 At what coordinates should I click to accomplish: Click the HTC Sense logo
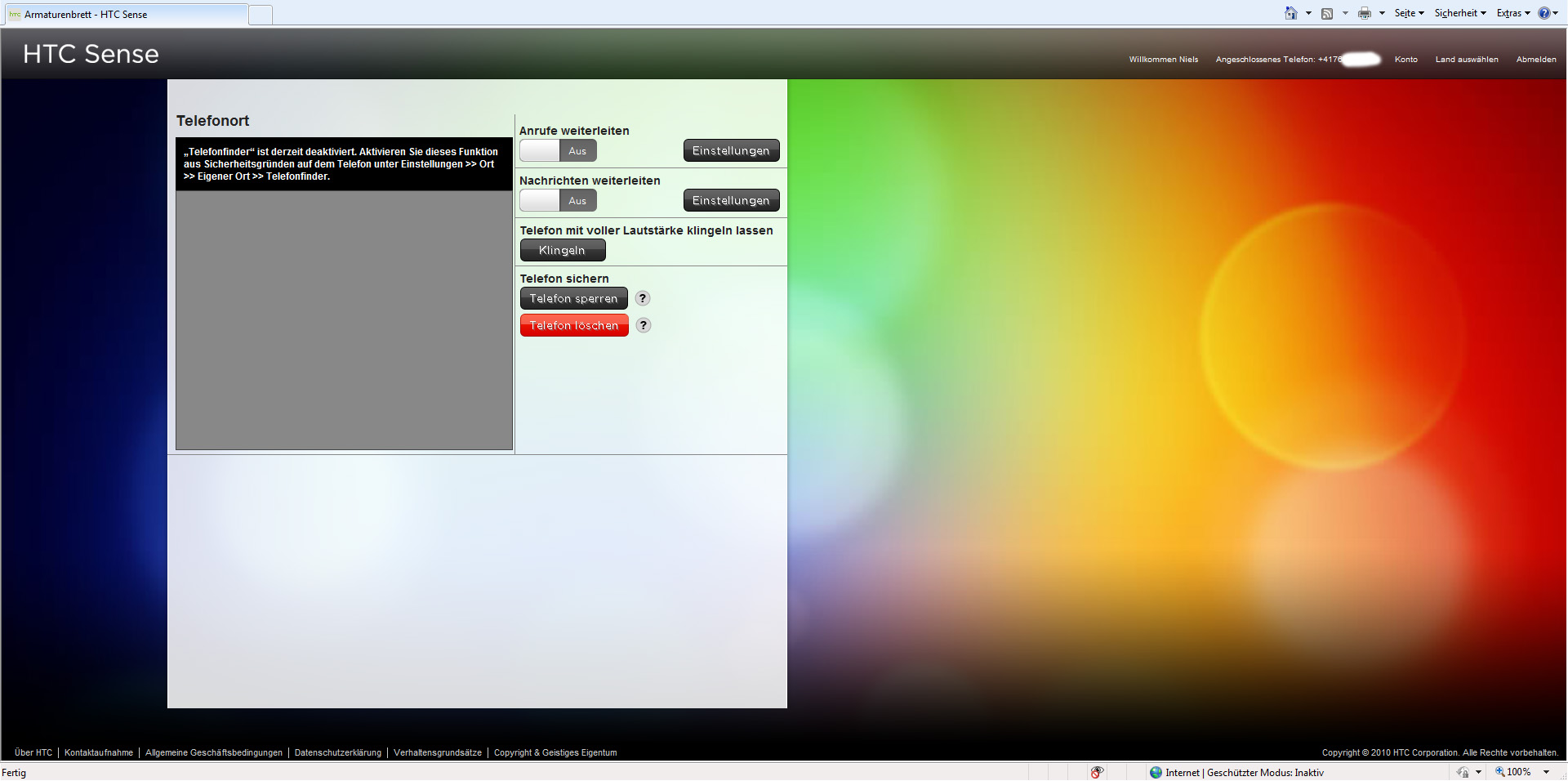point(91,54)
